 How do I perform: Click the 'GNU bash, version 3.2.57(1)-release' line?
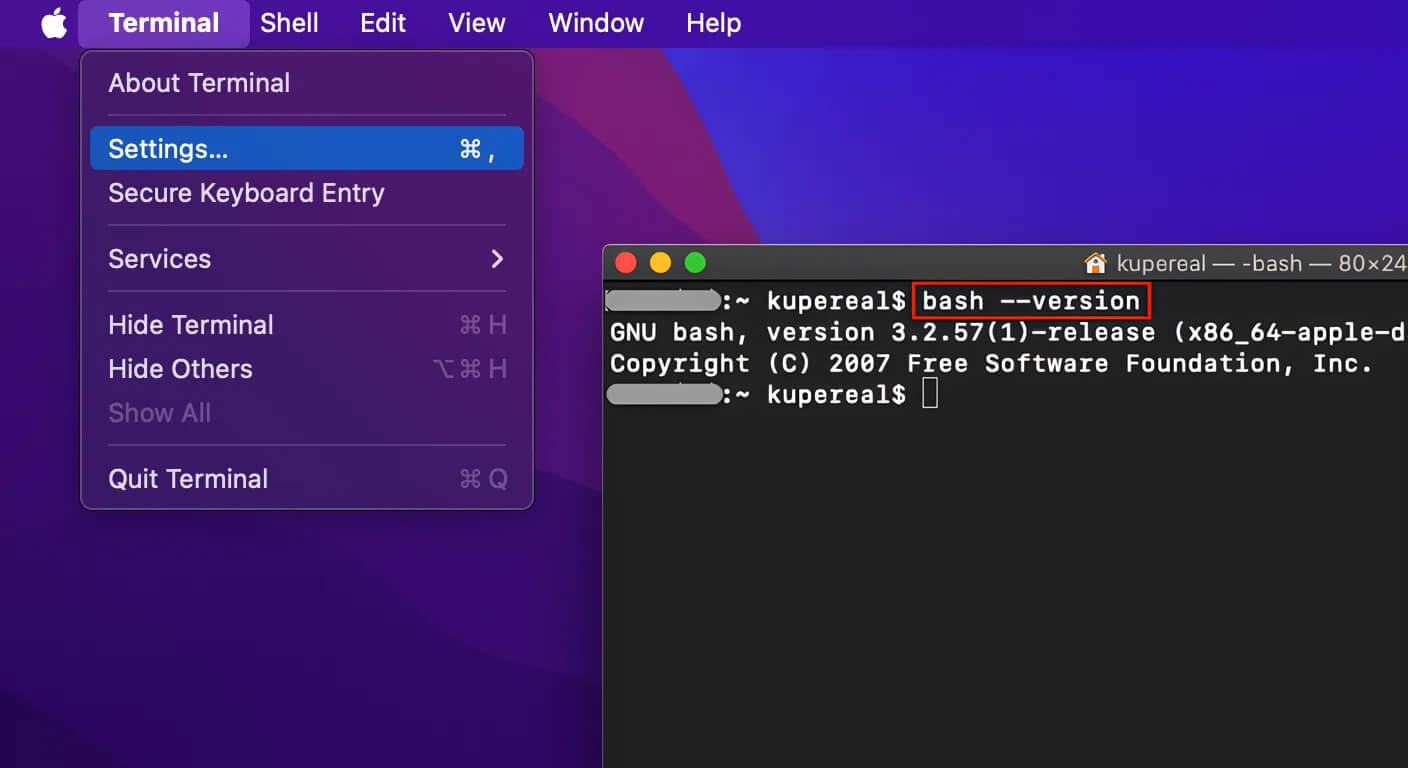click(x=1009, y=332)
